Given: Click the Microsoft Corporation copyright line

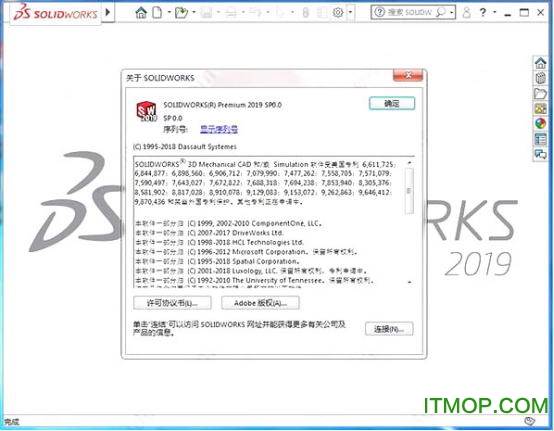Looking at the screenshot, I should 247,252.
